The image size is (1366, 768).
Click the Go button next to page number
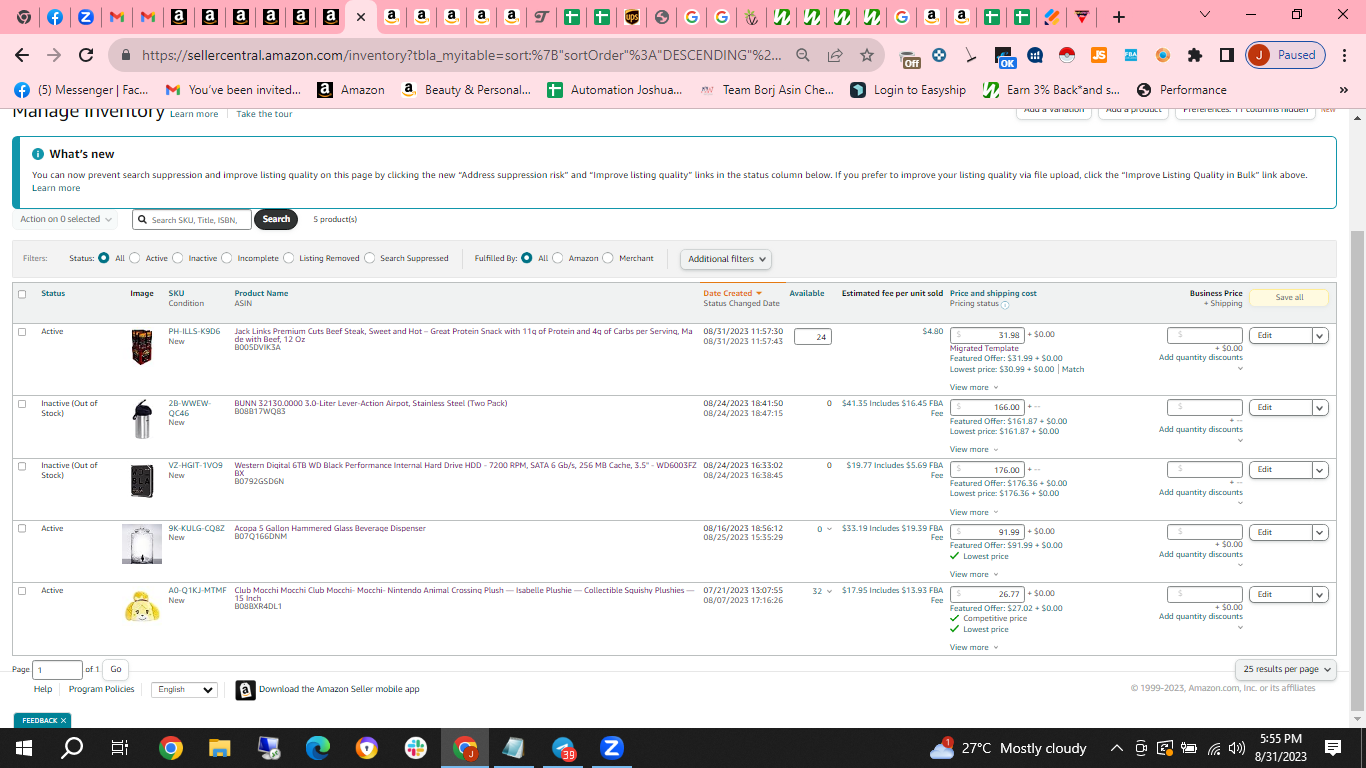[x=115, y=669]
